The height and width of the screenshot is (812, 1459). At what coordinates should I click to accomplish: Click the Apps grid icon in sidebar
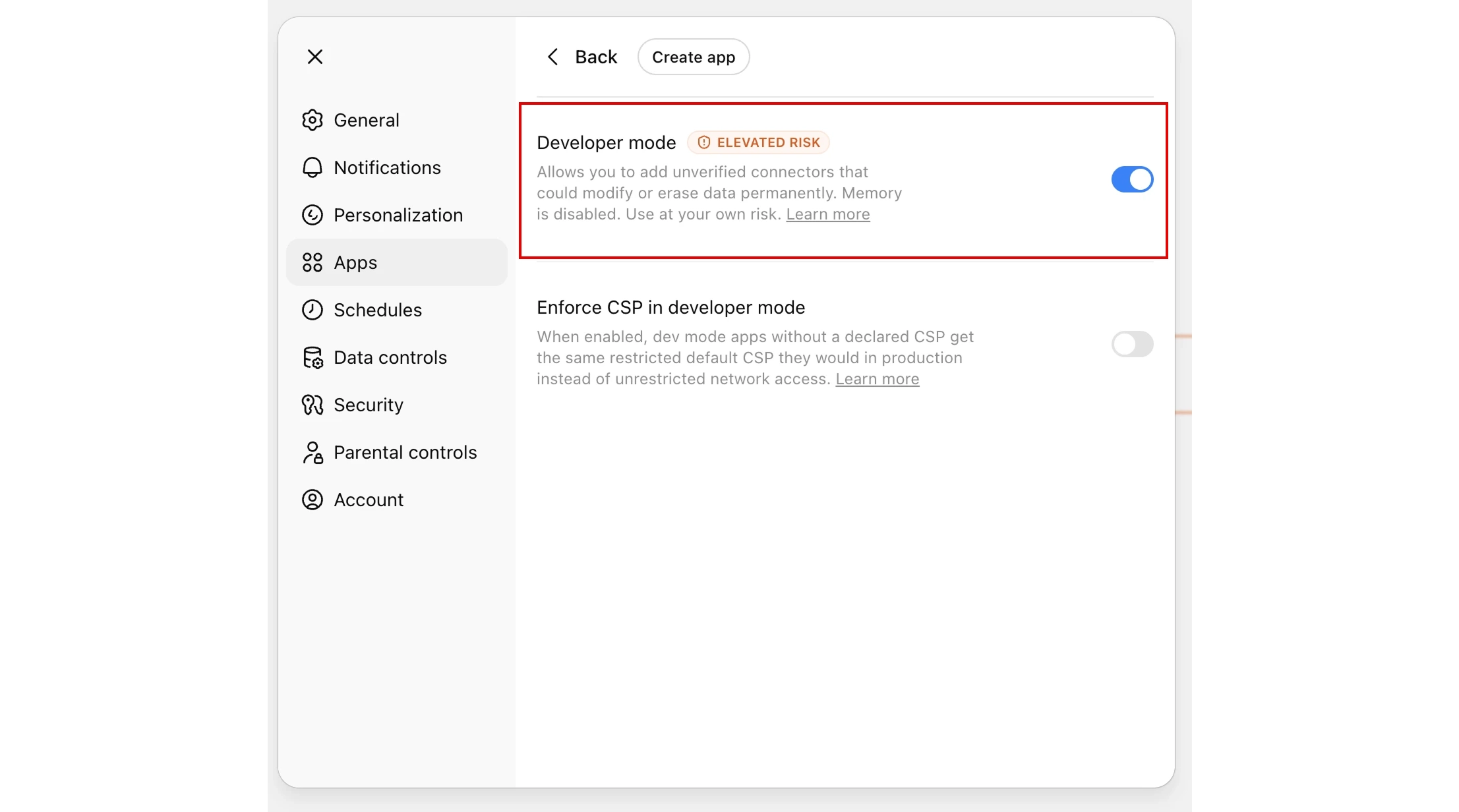tap(313, 262)
